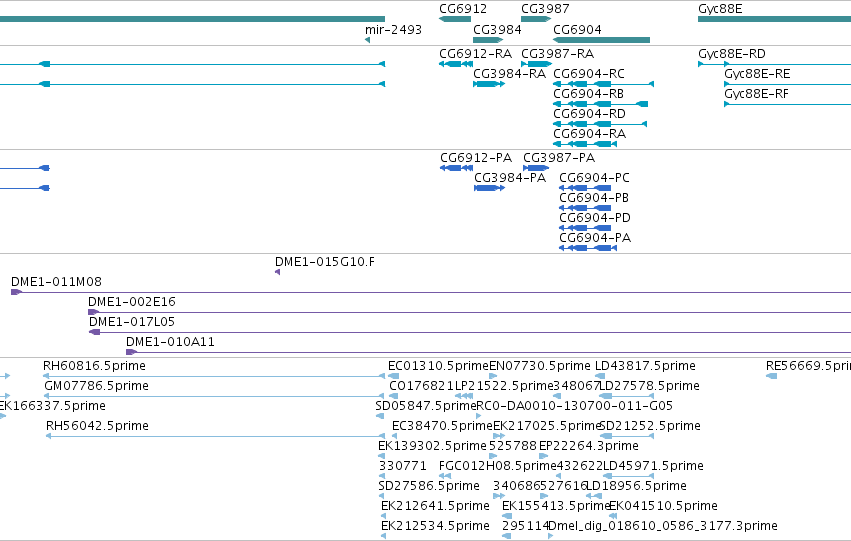Click the Gyc88E gene label
This screenshot has height=541, width=851.
click(720, 9)
